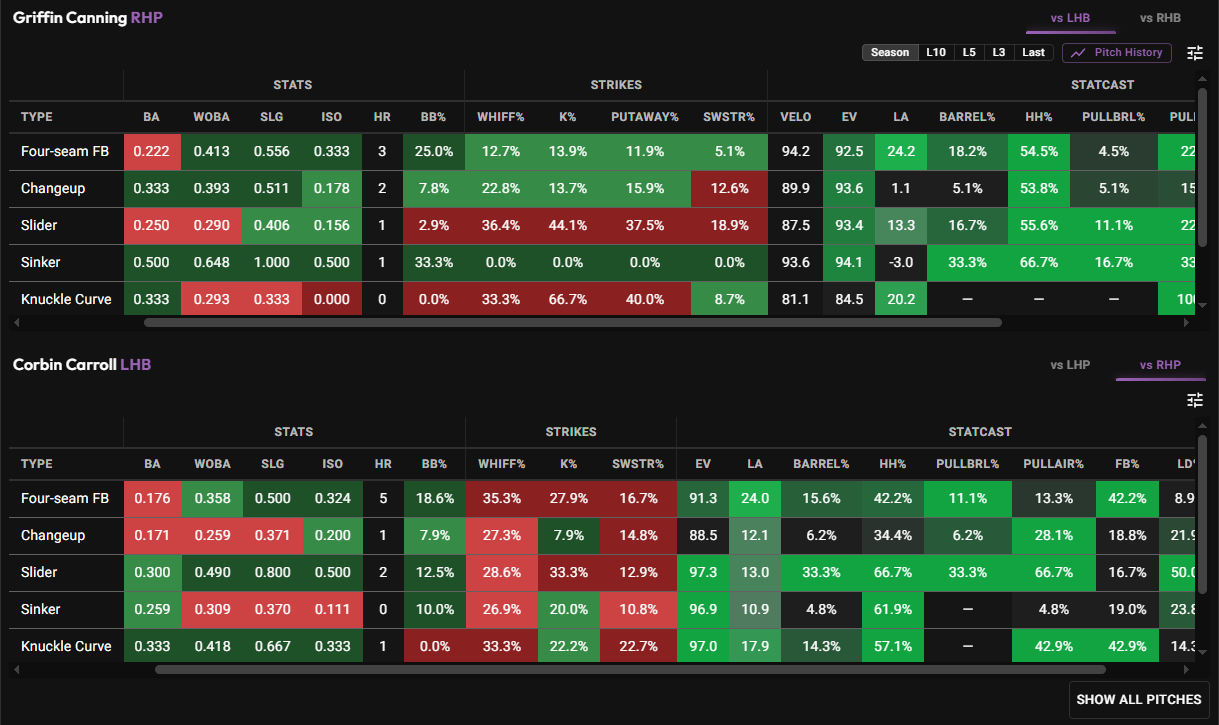Sort Carroll table by SWSTR% header
The height and width of the screenshot is (725, 1219).
(640, 464)
